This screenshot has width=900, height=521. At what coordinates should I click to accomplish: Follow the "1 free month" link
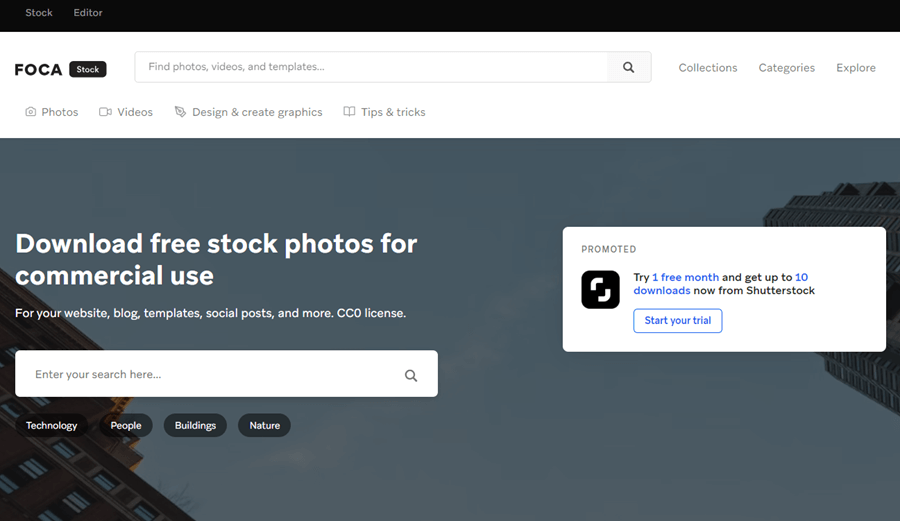[685, 277]
